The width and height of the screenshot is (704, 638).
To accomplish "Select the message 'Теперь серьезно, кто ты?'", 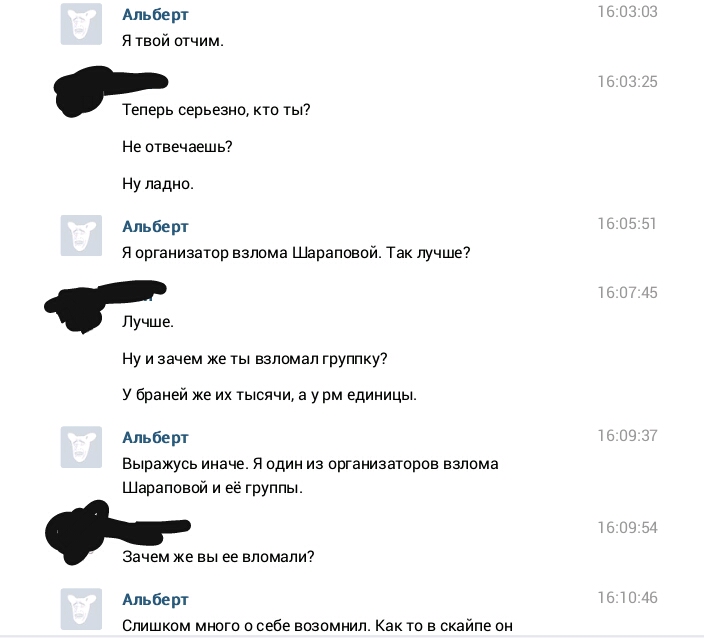I will [x=216, y=110].
